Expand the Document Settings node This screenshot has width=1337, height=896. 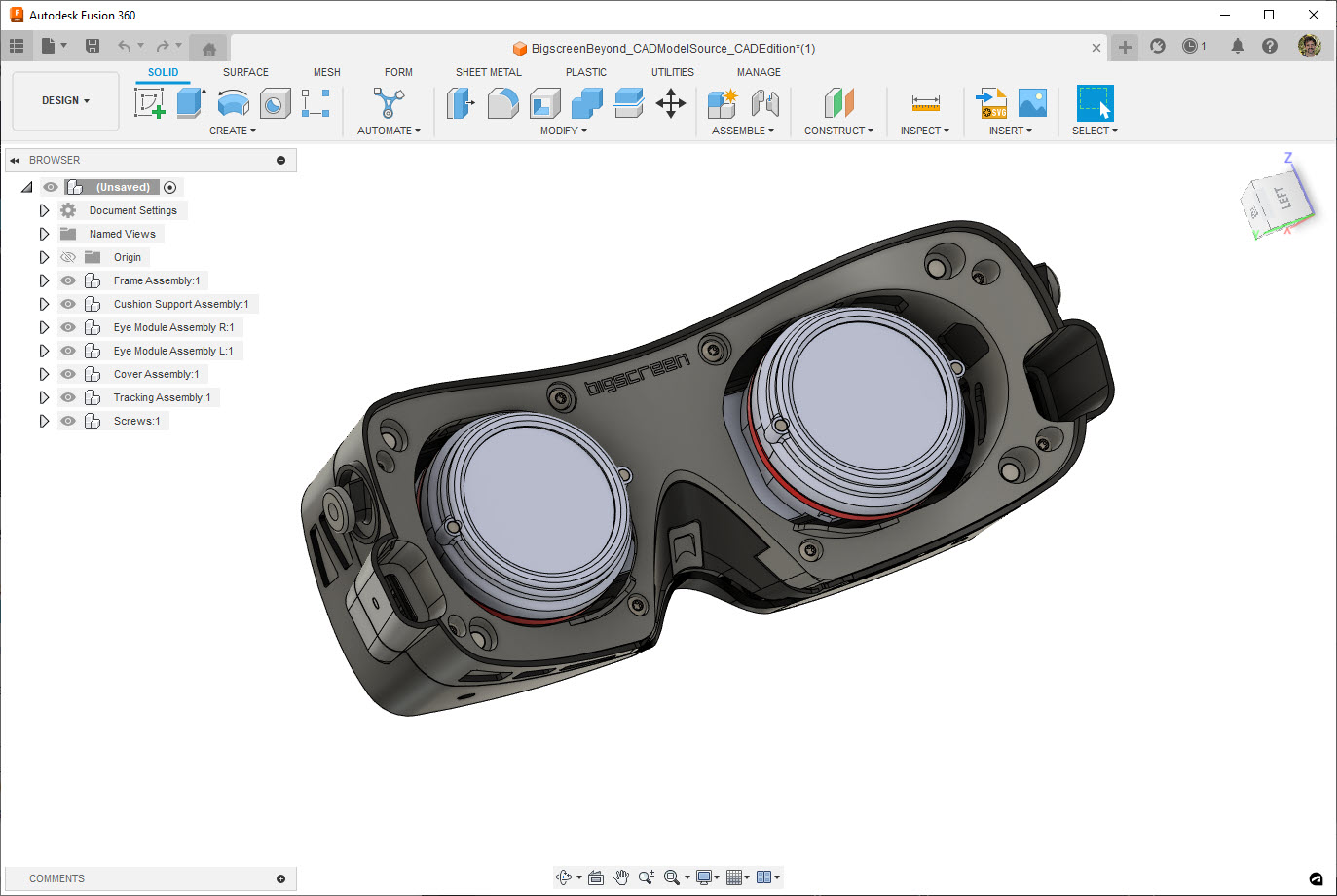[x=44, y=210]
